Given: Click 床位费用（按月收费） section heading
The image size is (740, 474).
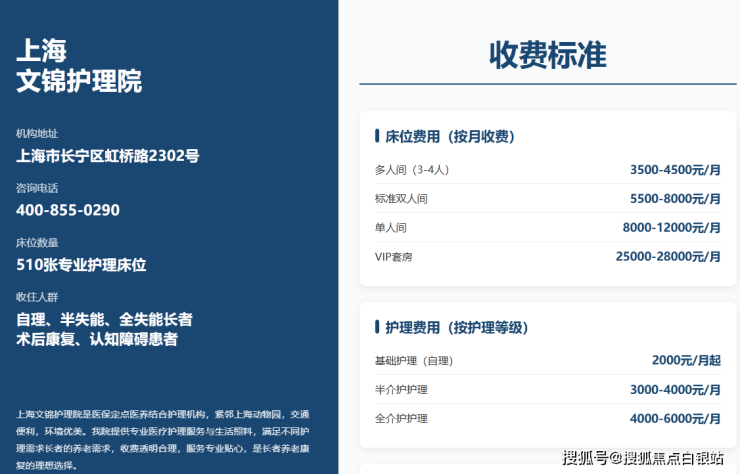Looking at the screenshot, I should (450, 136).
